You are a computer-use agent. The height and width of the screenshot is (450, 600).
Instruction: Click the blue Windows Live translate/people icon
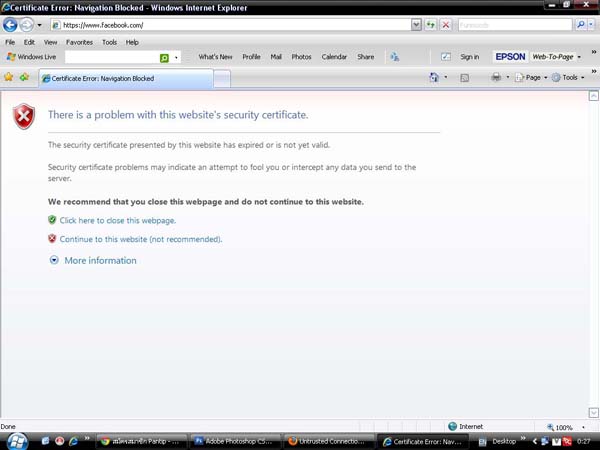pyautogui.click(x=395, y=57)
